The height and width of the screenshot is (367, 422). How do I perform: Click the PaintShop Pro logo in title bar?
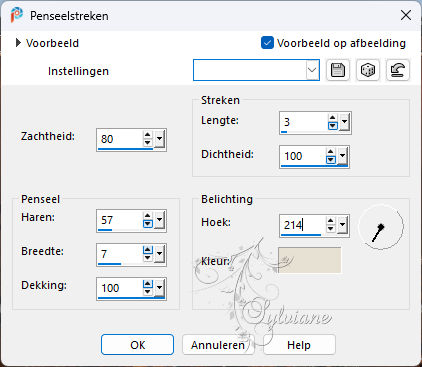click(x=16, y=15)
